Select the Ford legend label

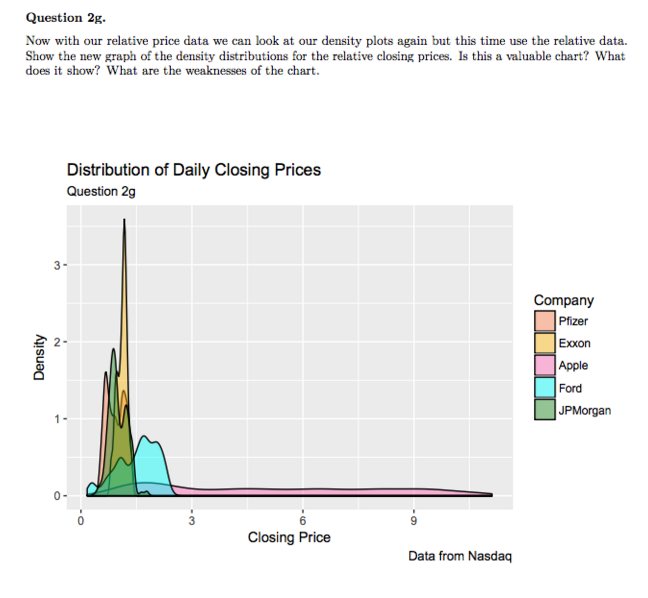point(570,388)
